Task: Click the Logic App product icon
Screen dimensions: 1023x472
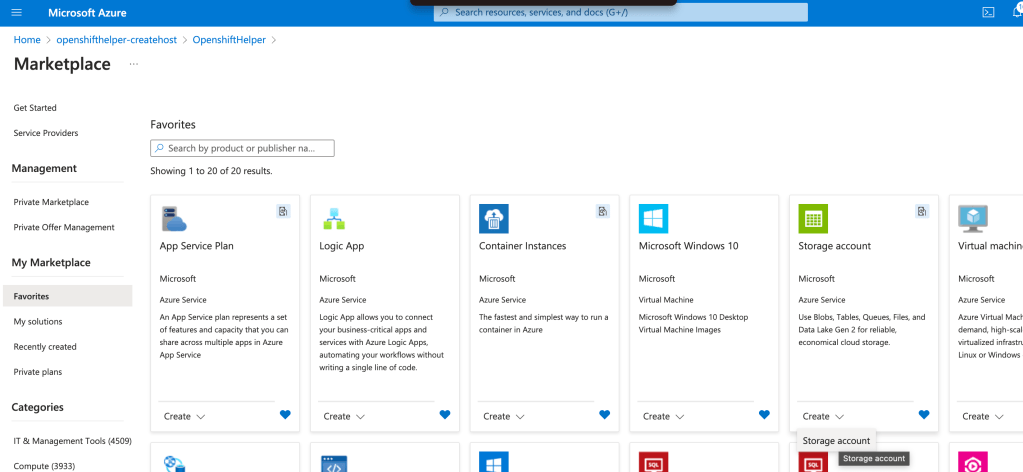Action: click(x=333, y=219)
